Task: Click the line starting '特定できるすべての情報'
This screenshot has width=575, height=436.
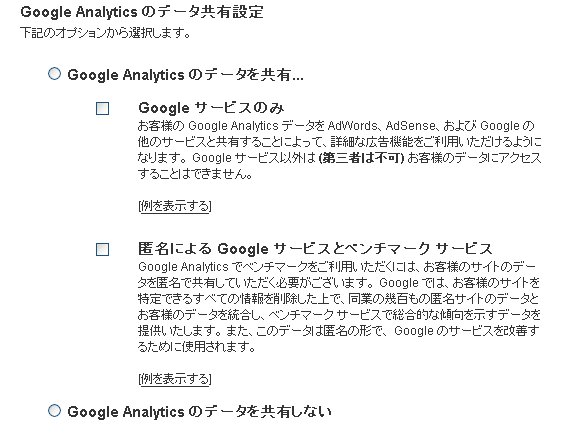Action: [338, 298]
